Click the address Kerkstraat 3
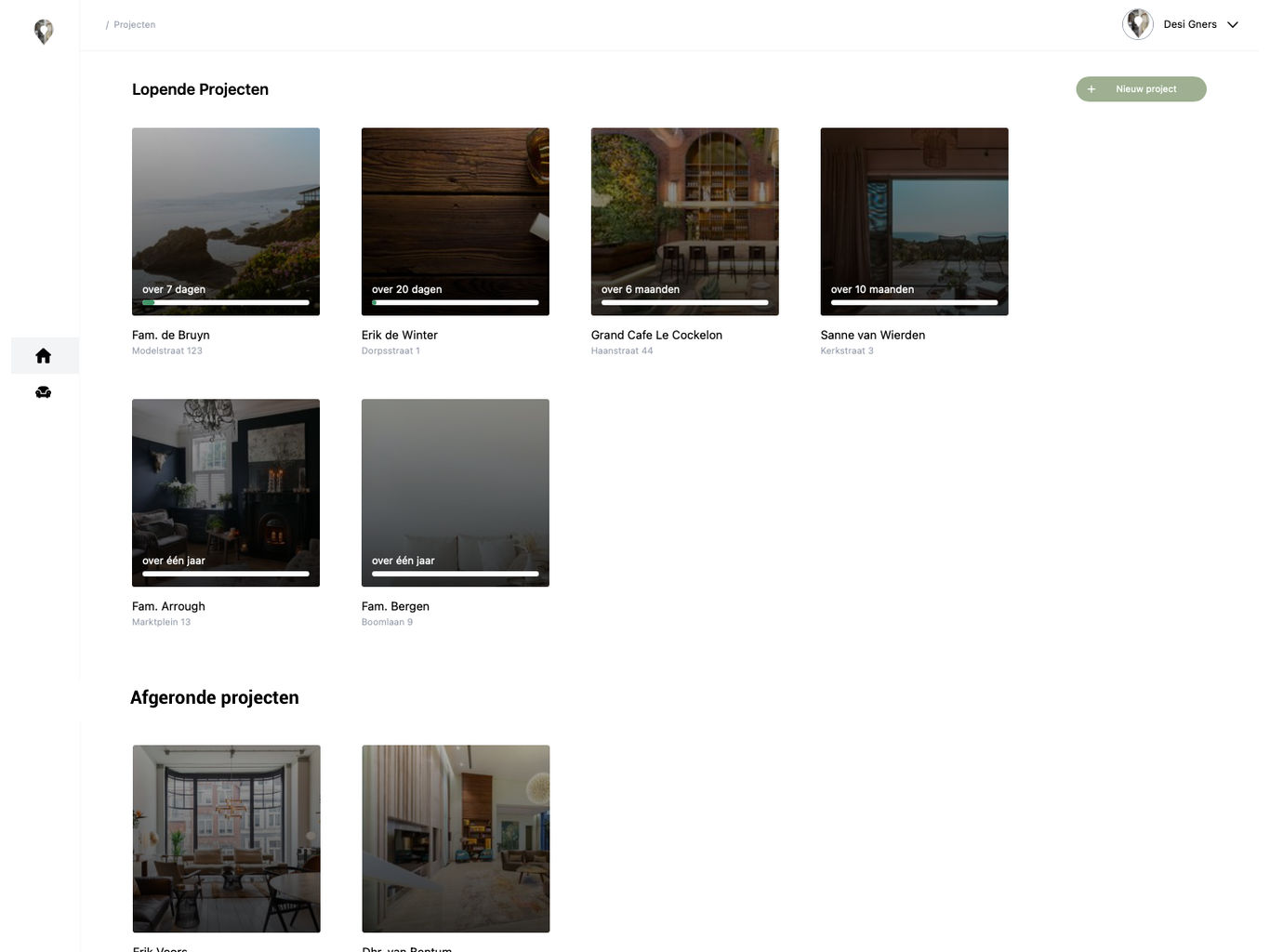Image resolution: width=1270 pixels, height=952 pixels. (847, 351)
